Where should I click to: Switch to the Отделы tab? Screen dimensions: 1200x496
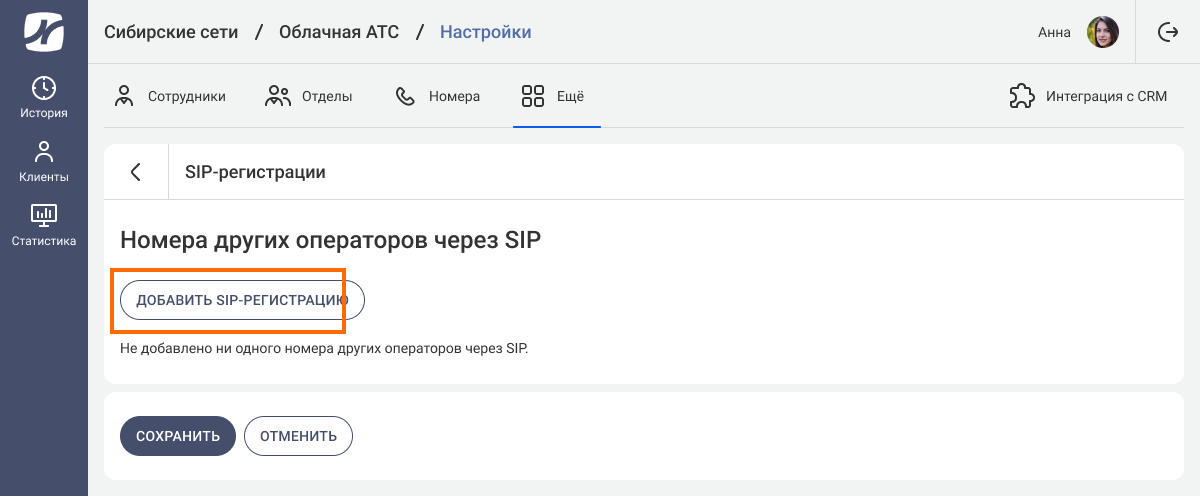pos(308,96)
